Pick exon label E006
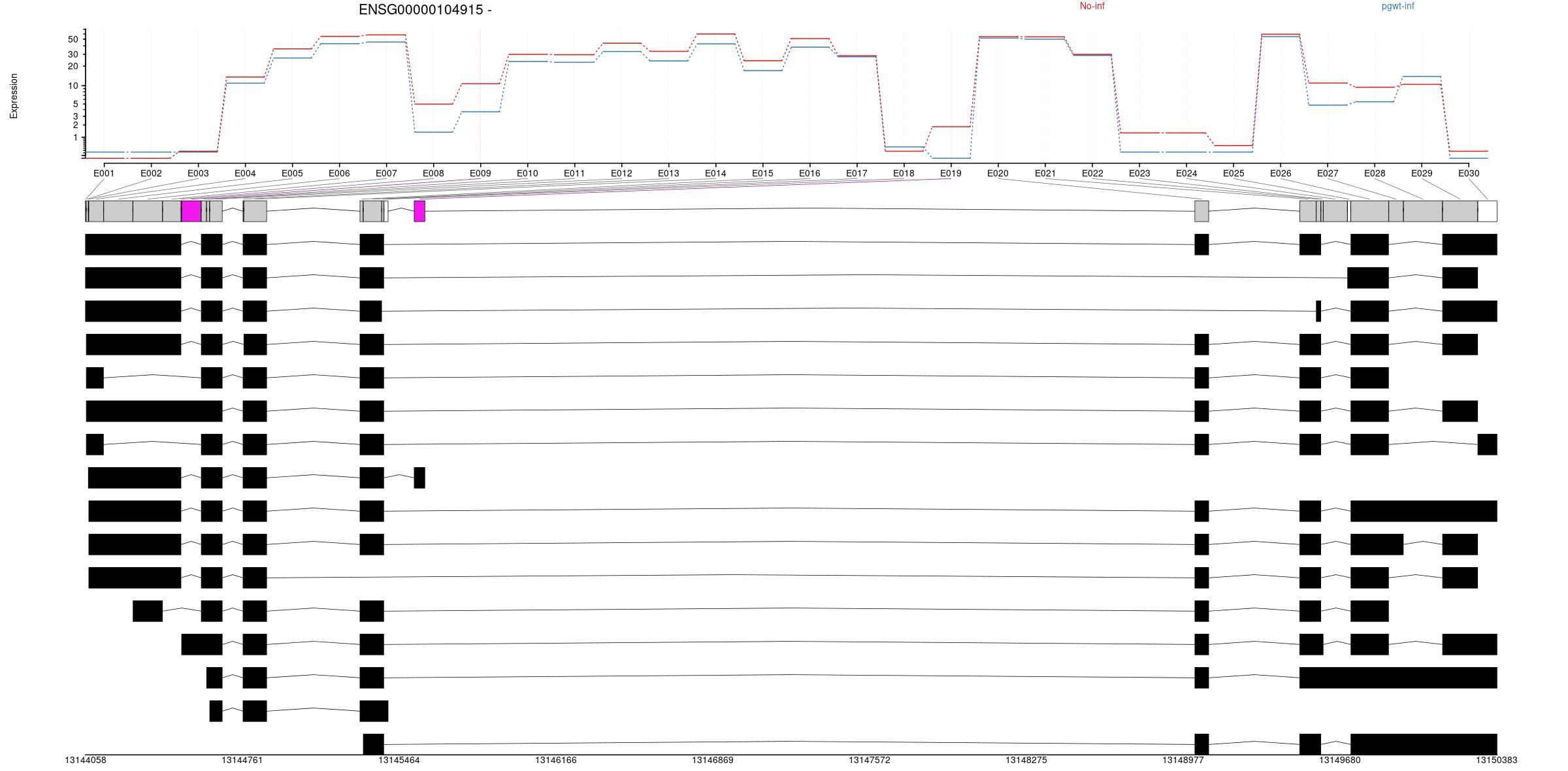Viewport: 1568px width, 771px height. [x=339, y=173]
